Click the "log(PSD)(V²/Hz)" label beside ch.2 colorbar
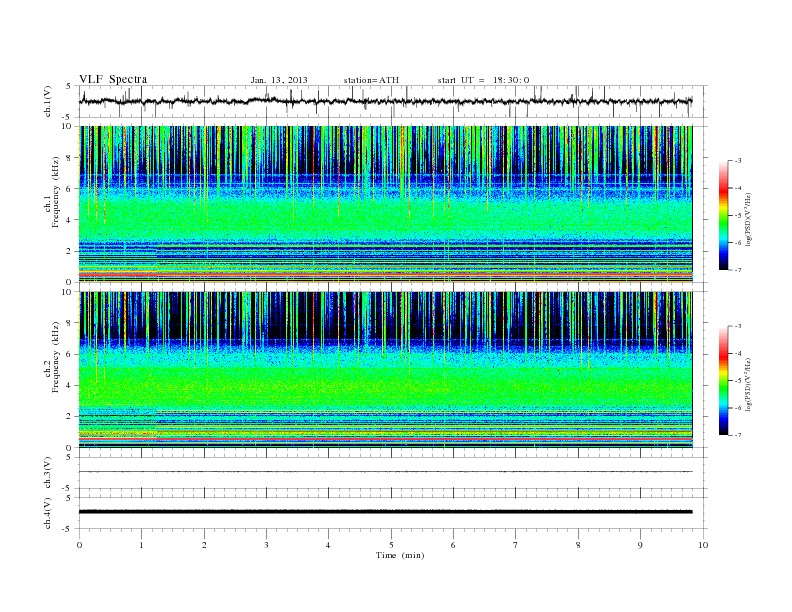792x612 pixels. [749, 384]
